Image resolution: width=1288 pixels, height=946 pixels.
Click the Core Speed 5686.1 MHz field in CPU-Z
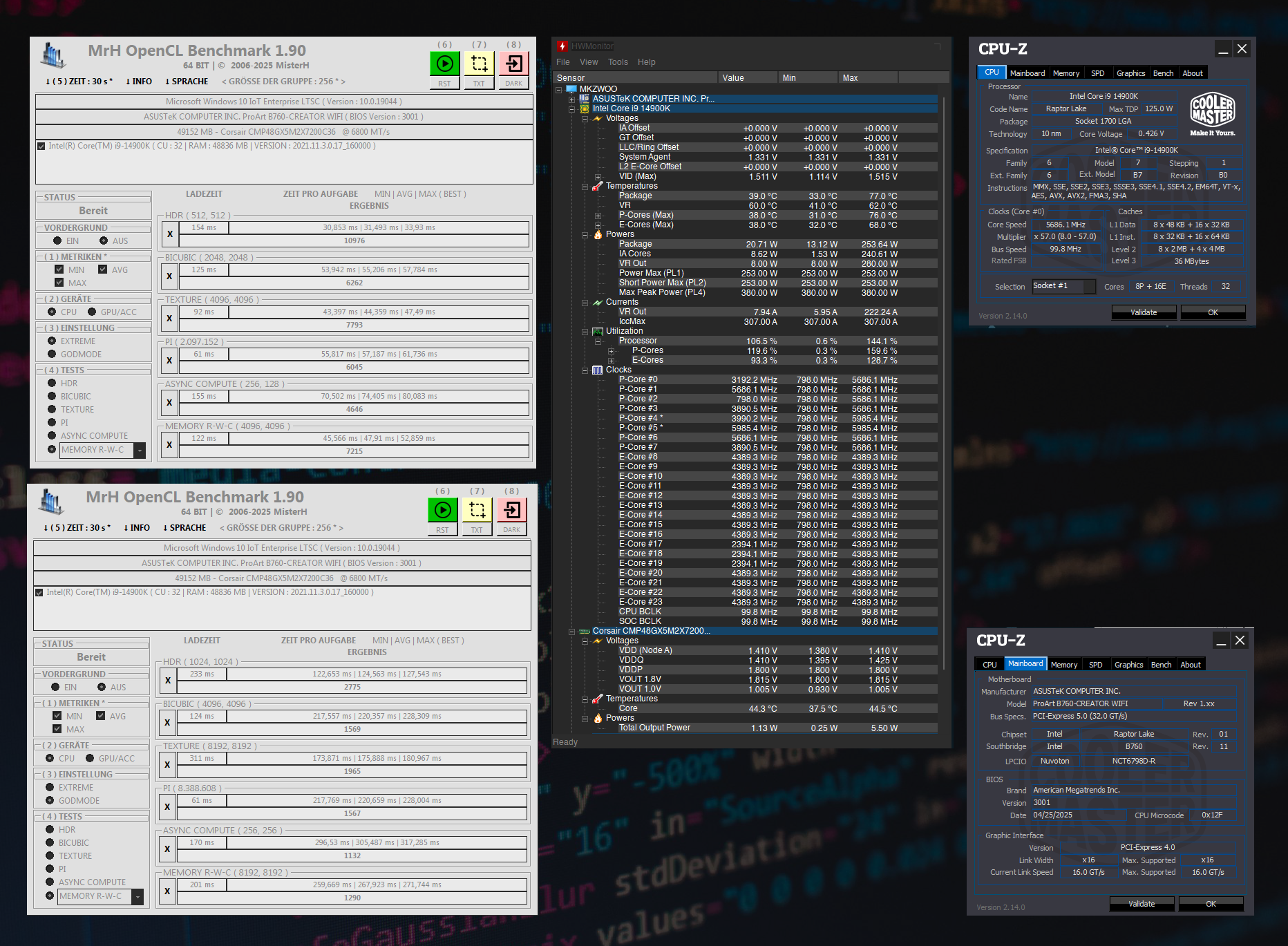[1066, 225]
